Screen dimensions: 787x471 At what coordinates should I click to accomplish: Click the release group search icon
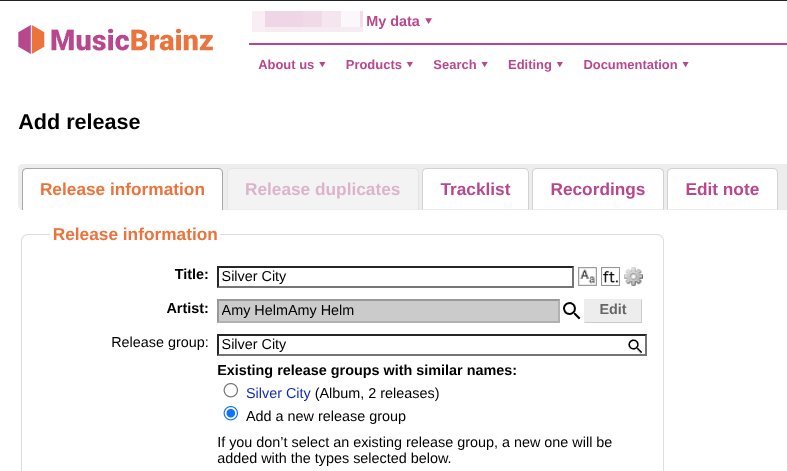pyautogui.click(x=635, y=346)
